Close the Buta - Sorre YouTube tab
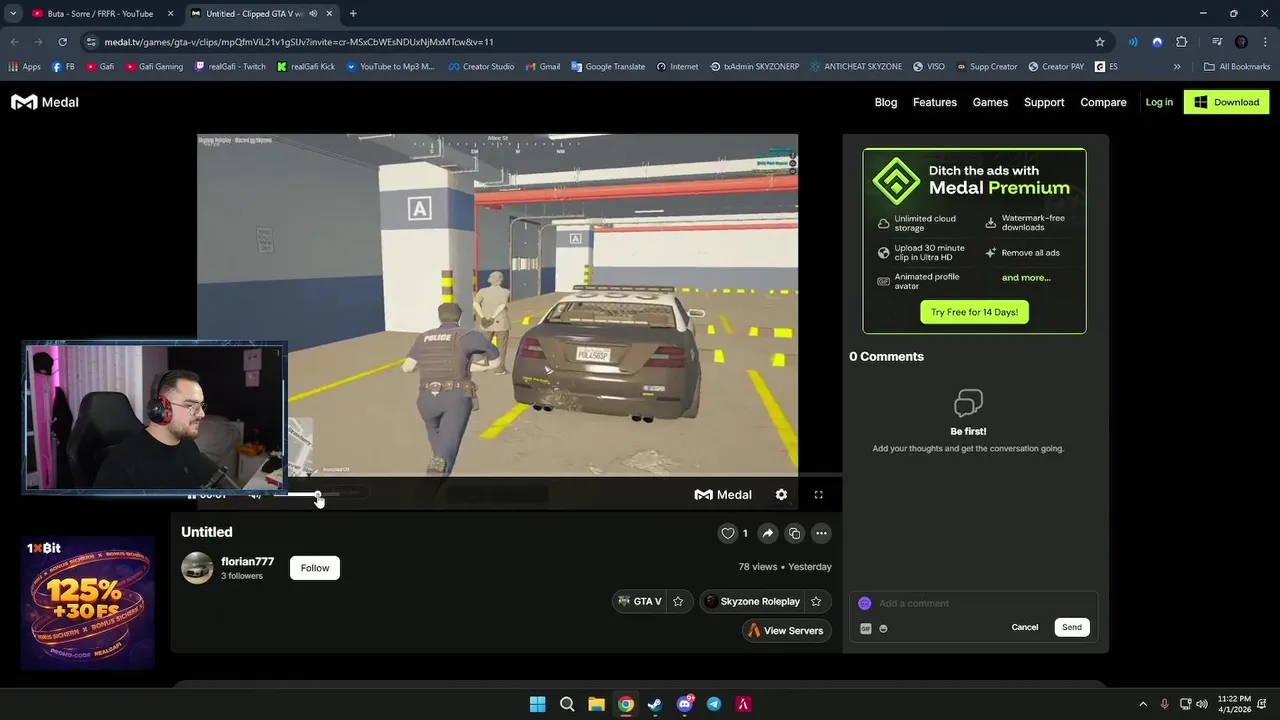Viewport: 1280px width, 720px height. [170, 14]
